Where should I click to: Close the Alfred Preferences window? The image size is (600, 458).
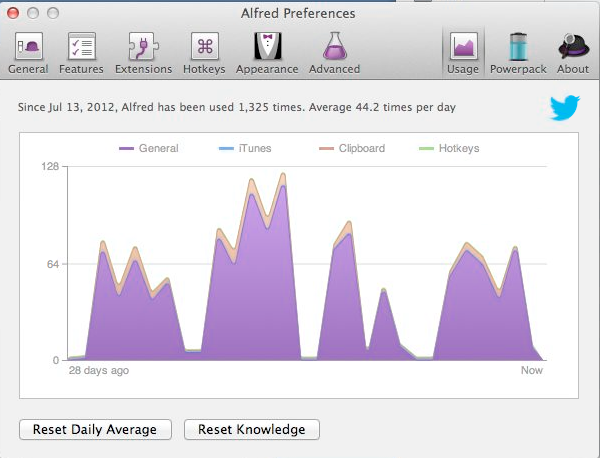[x=13, y=13]
